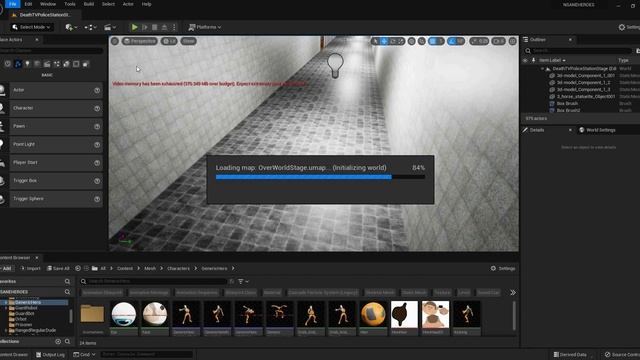Open the Output Log tab
This screenshot has height=360, width=640.
(51, 355)
